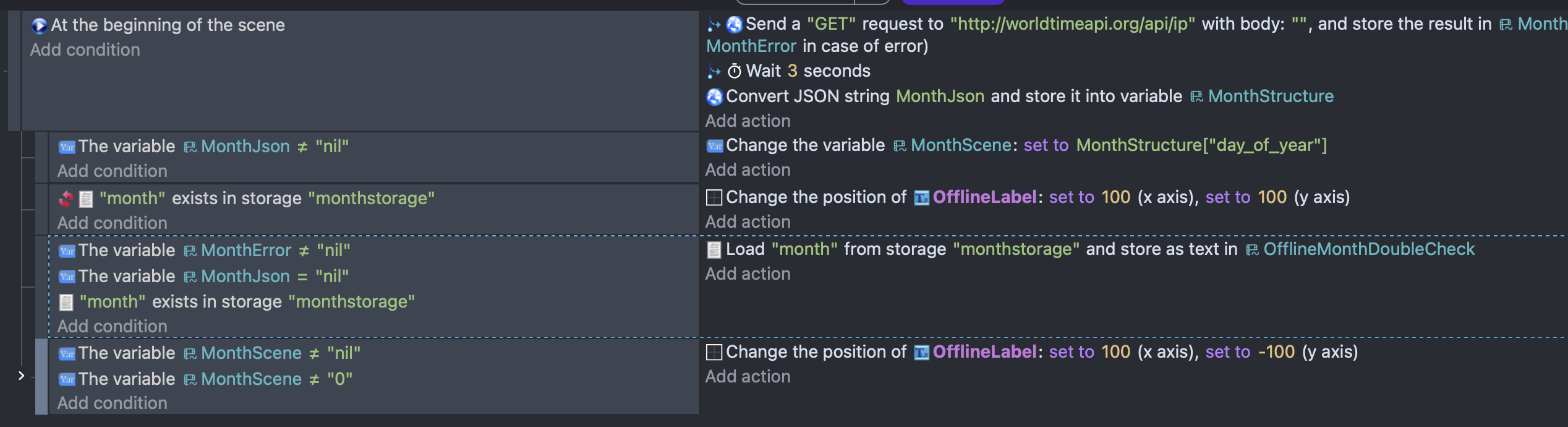Viewport: 1568px width, 427px height.
Task: Expand the event using the left chevron arrow
Action: tap(21, 376)
